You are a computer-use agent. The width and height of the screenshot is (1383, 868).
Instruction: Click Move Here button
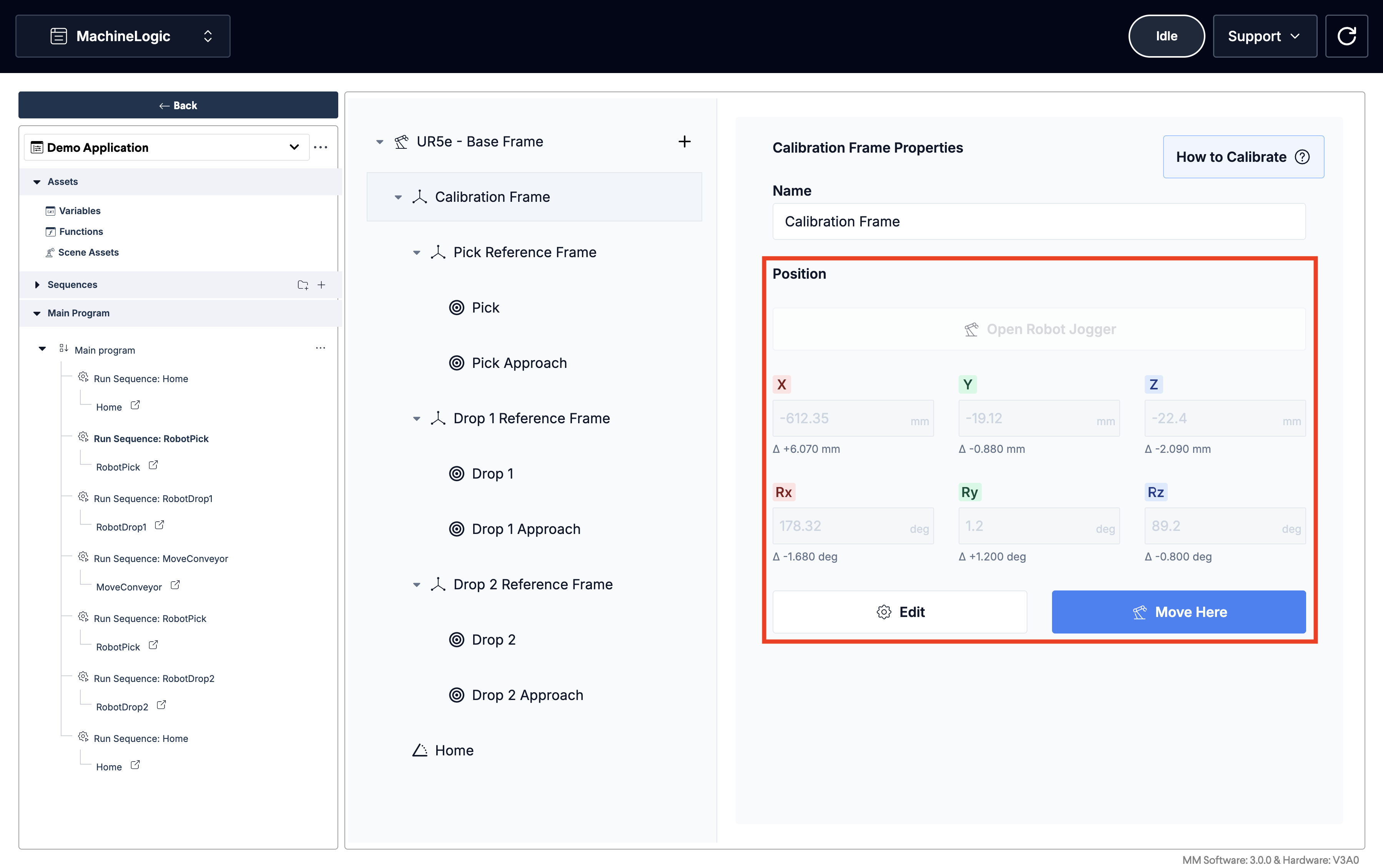pos(1178,612)
